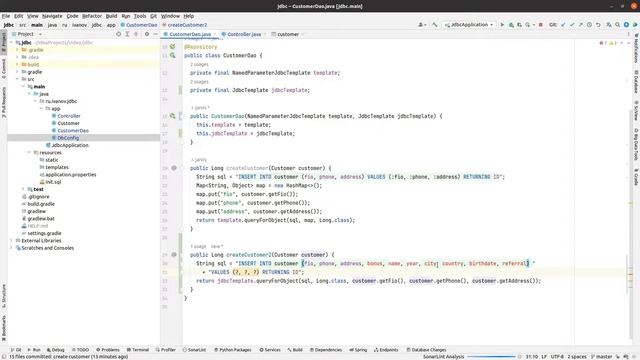Open Notifications side panel
The width and height of the screenshot is (640, 360).
point(636,48)
